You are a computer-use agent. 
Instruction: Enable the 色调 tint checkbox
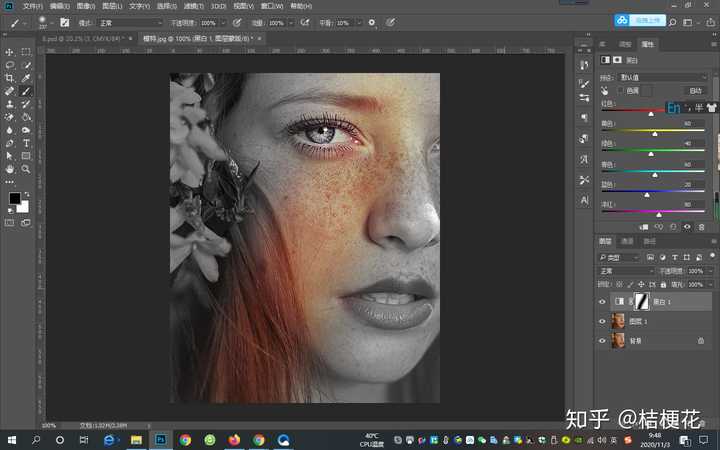coord(620,90)
